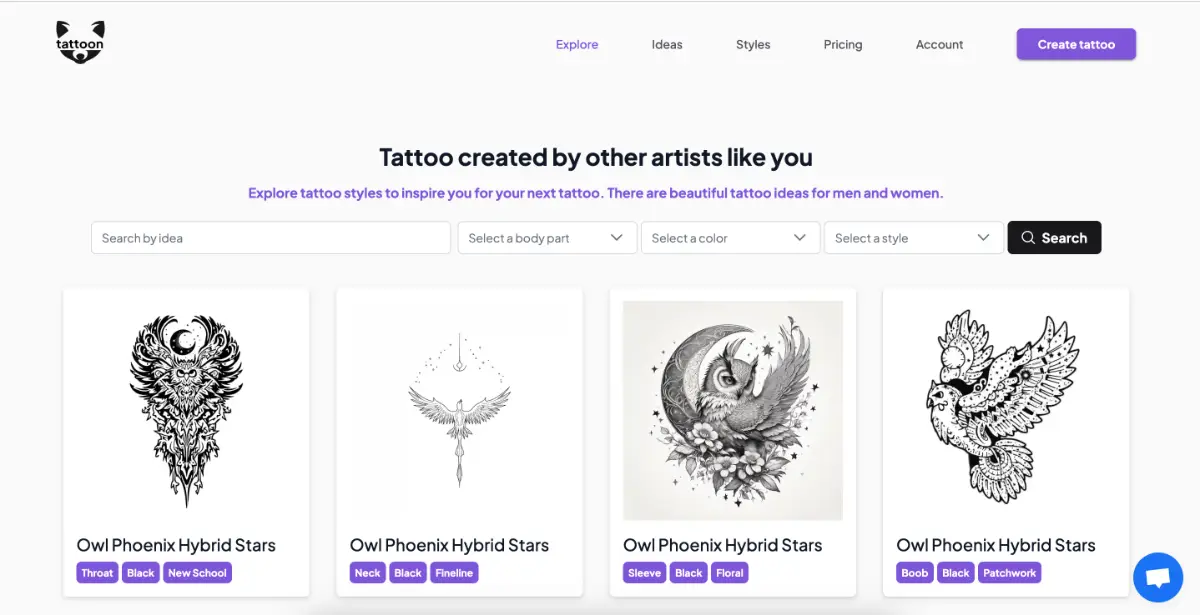This screenshot has width=1200, height=615.
Task: Click the Create tattoo button
Action: point(1076,44)
